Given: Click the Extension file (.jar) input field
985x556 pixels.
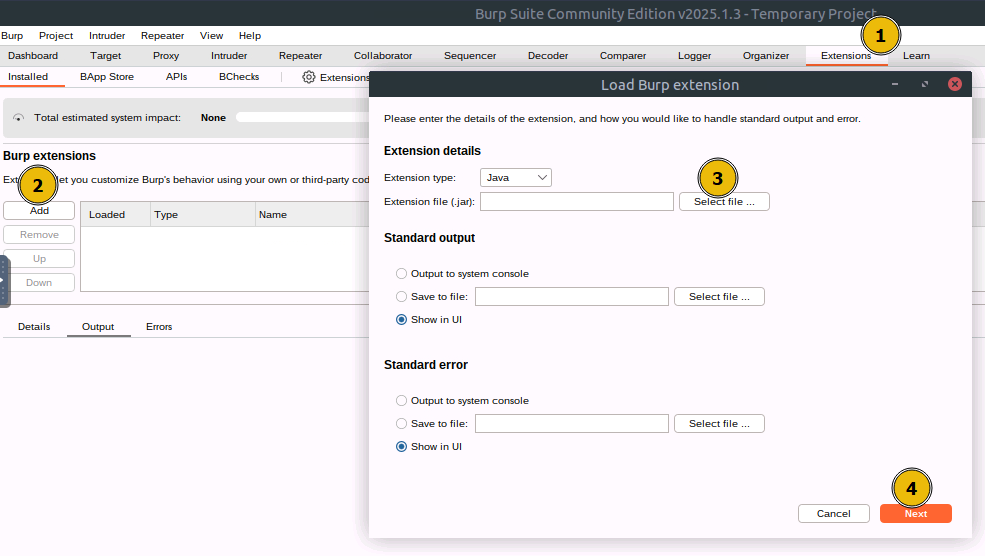Looking at the screenshot, I should pos(577,202).
